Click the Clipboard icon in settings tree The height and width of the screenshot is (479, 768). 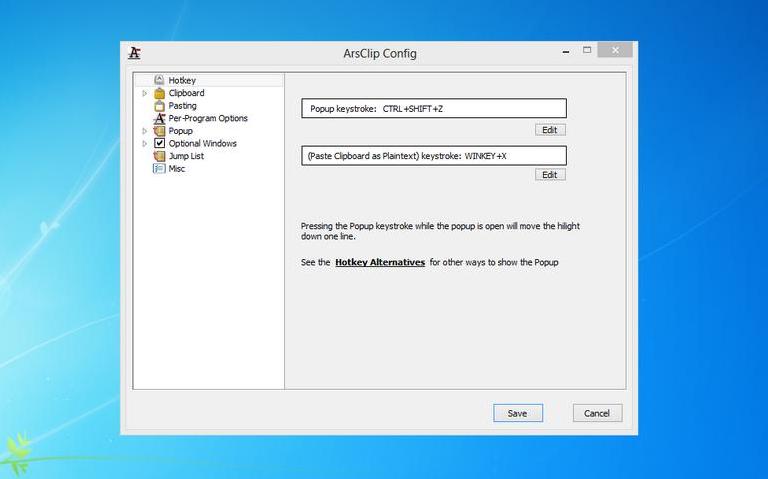point(159,93)
